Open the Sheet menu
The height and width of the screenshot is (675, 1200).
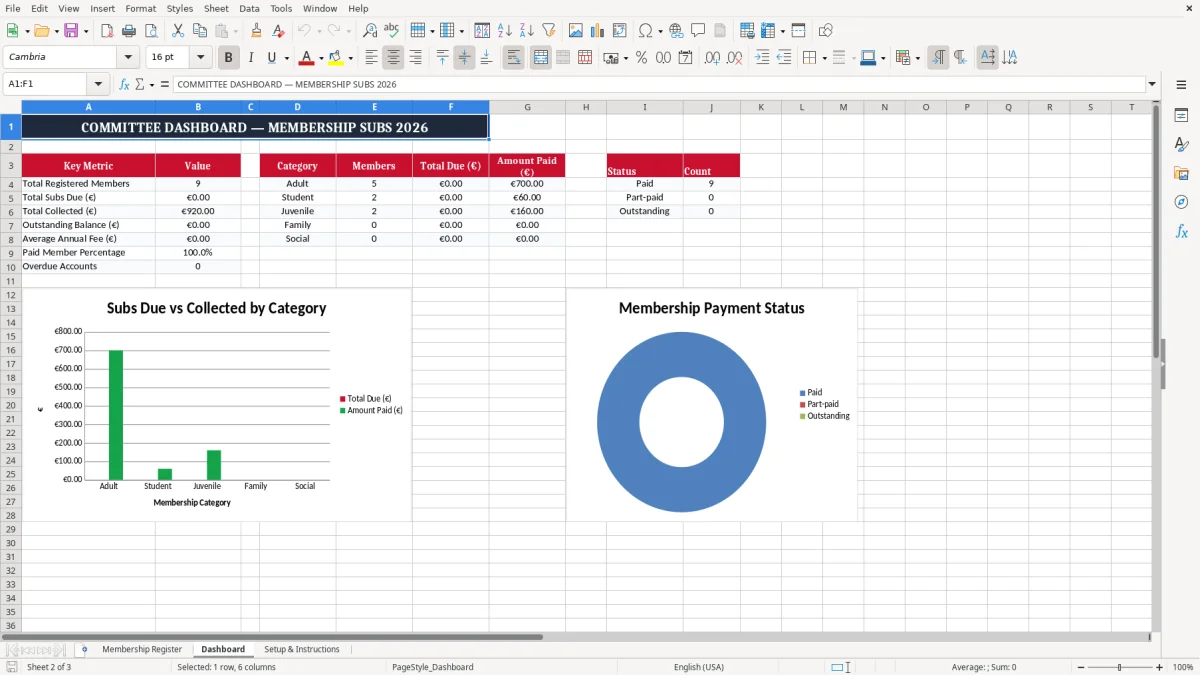(x=216, y=8)
